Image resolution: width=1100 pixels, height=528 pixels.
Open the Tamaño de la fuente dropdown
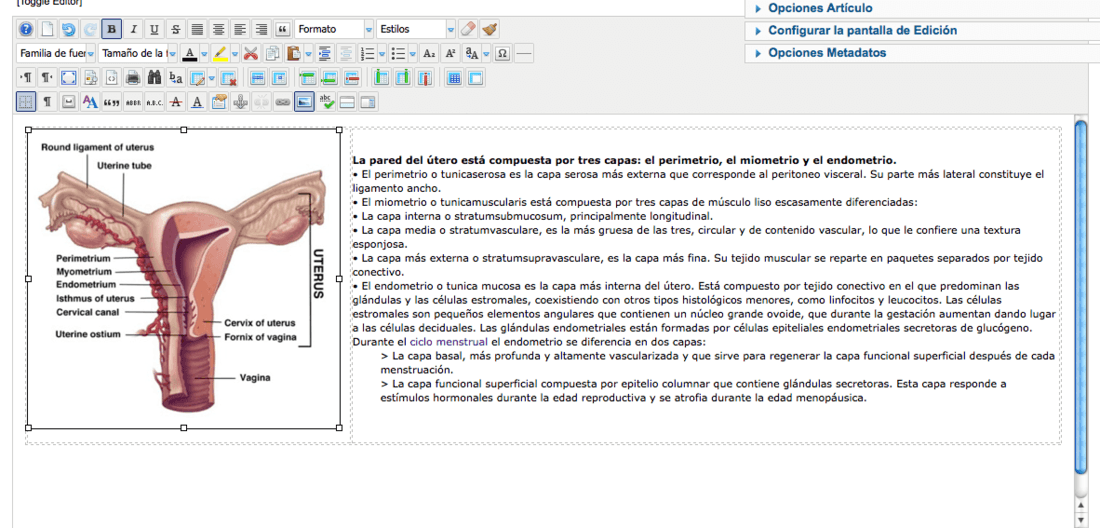click(x=138, y=53)
